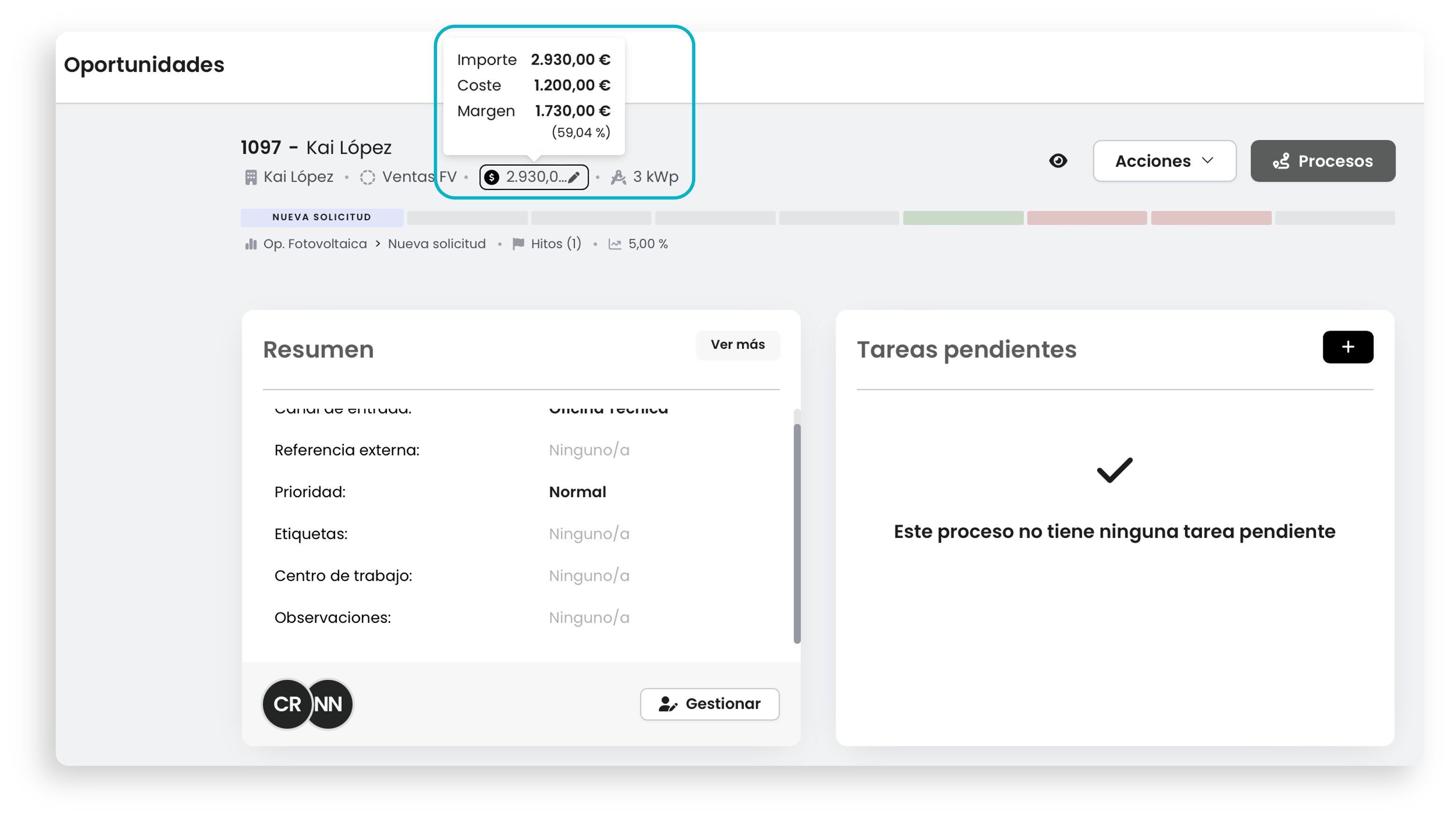Click the Gestionar button
Screen dimensions: 1456x823
point(709,704)
